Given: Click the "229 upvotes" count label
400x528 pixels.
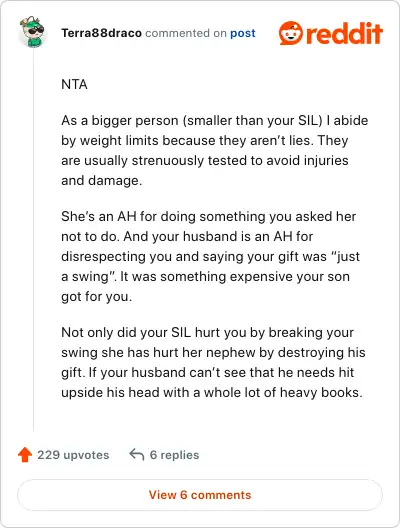Looking at the screenshot, I should click(73, 455).
